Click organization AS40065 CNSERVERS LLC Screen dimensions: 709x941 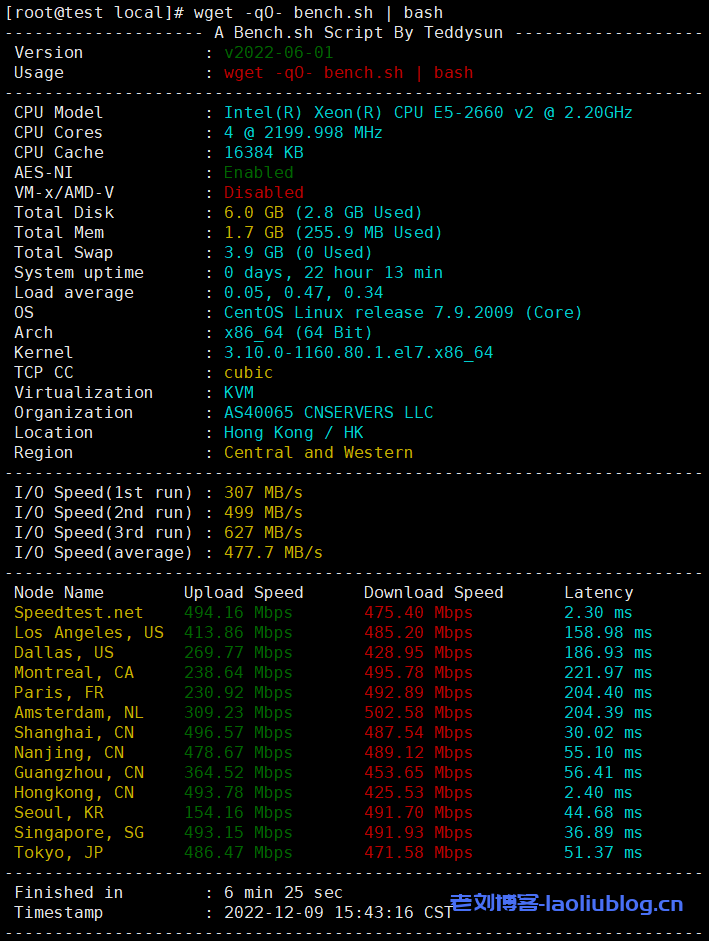[x=328, y=413]
